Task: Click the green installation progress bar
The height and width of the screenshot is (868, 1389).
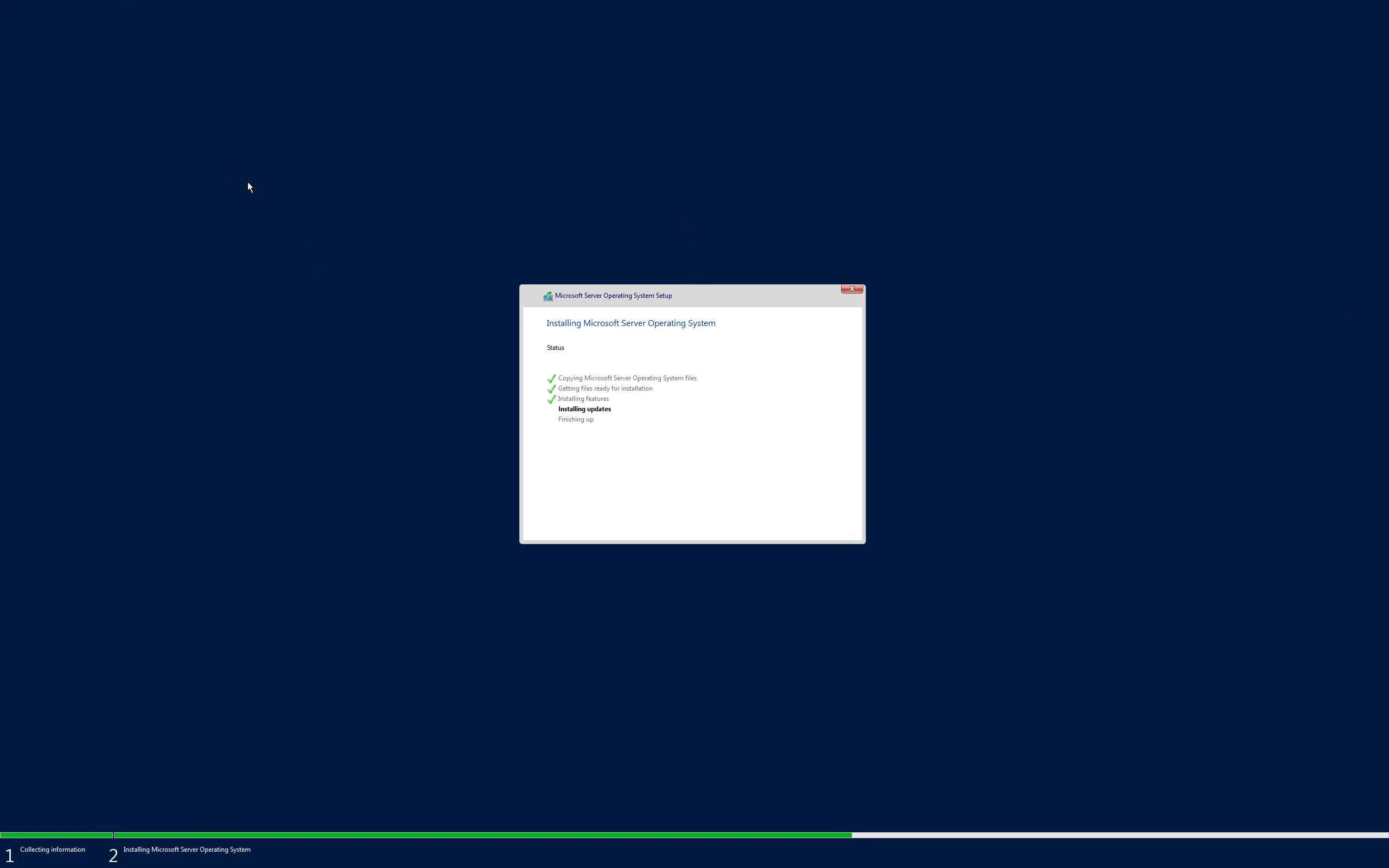Action: (482, 835)
